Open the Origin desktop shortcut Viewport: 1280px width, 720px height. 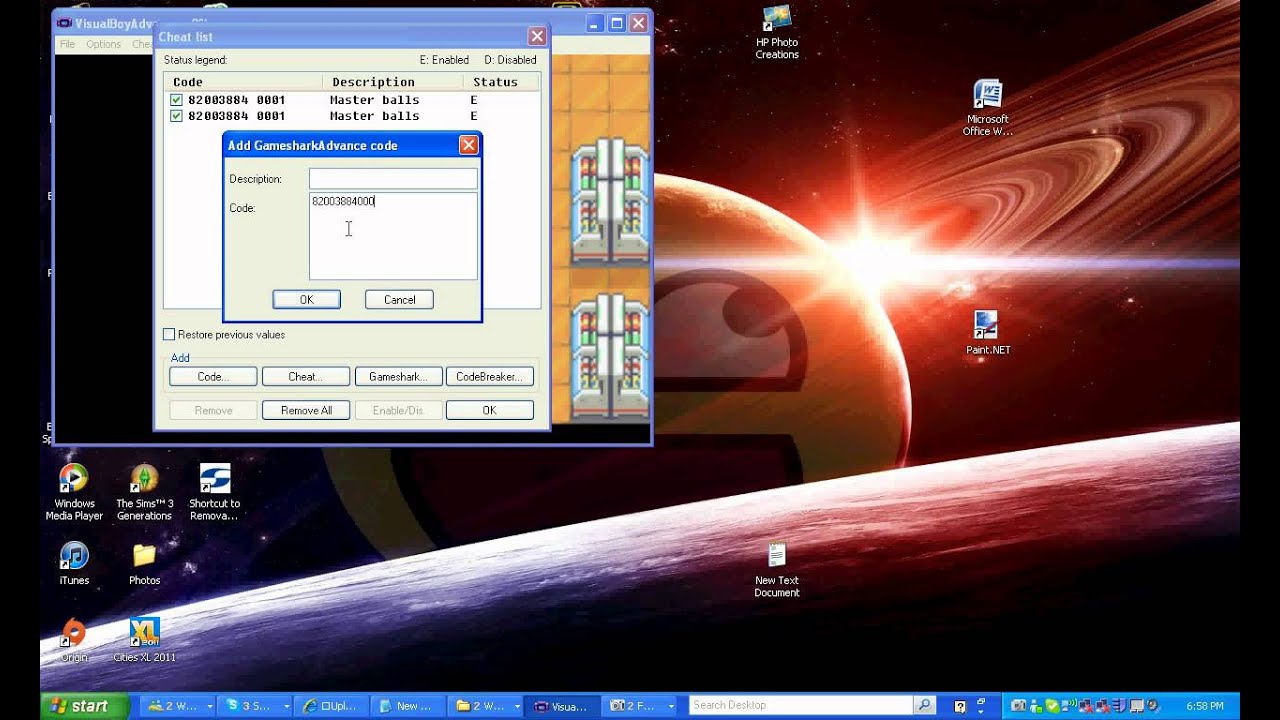(x=74, y=633)
